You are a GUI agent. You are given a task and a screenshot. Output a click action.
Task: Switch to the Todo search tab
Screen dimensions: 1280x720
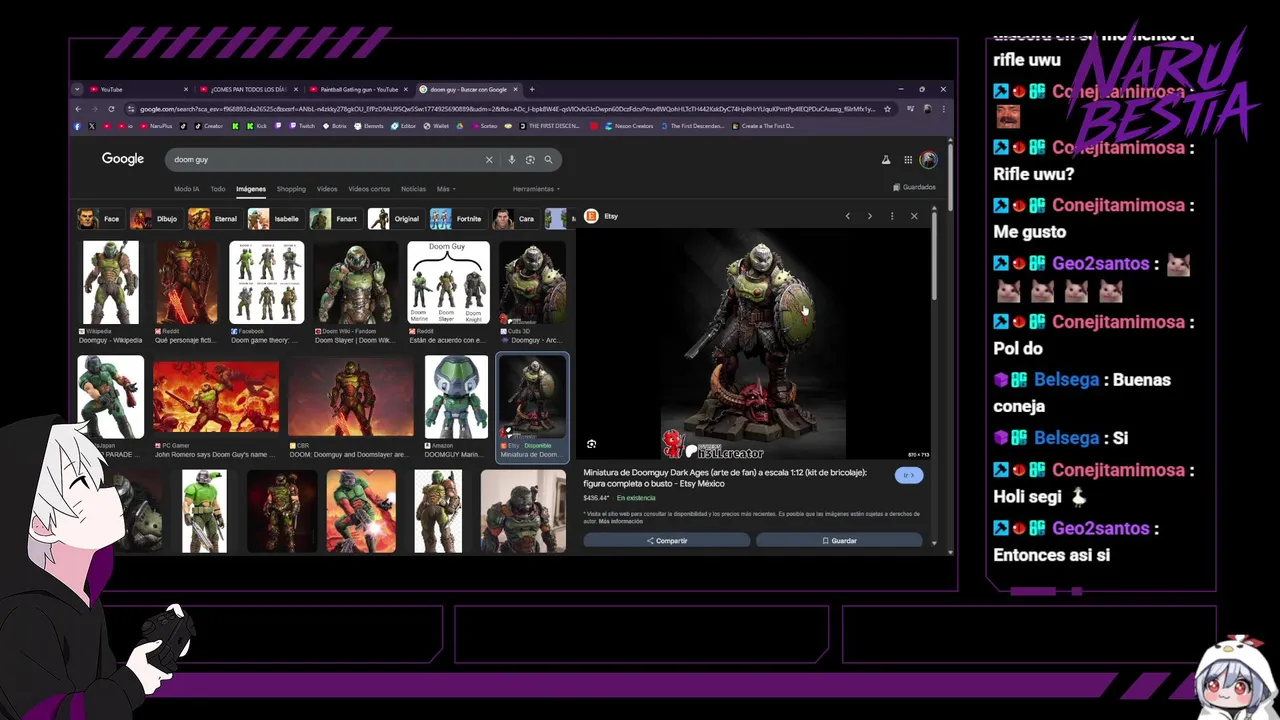tap(217, 189)
